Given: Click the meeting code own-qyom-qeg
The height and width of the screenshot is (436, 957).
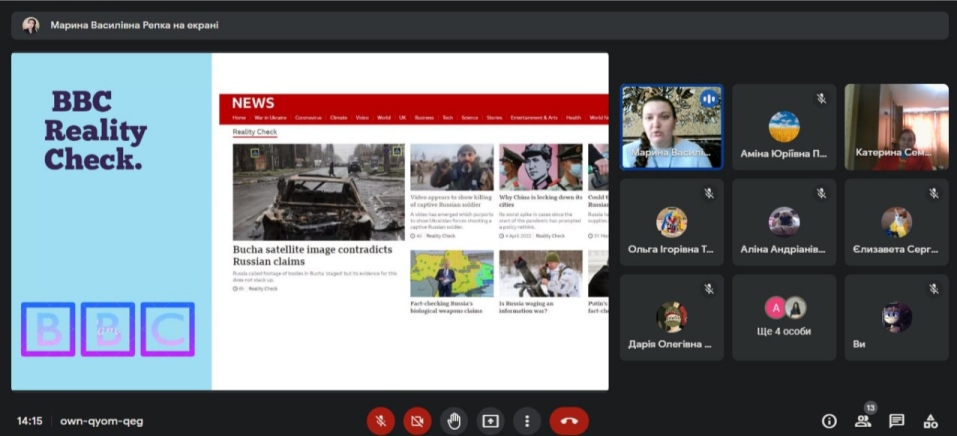Looking at the screenshot, I should coord(102,421).
